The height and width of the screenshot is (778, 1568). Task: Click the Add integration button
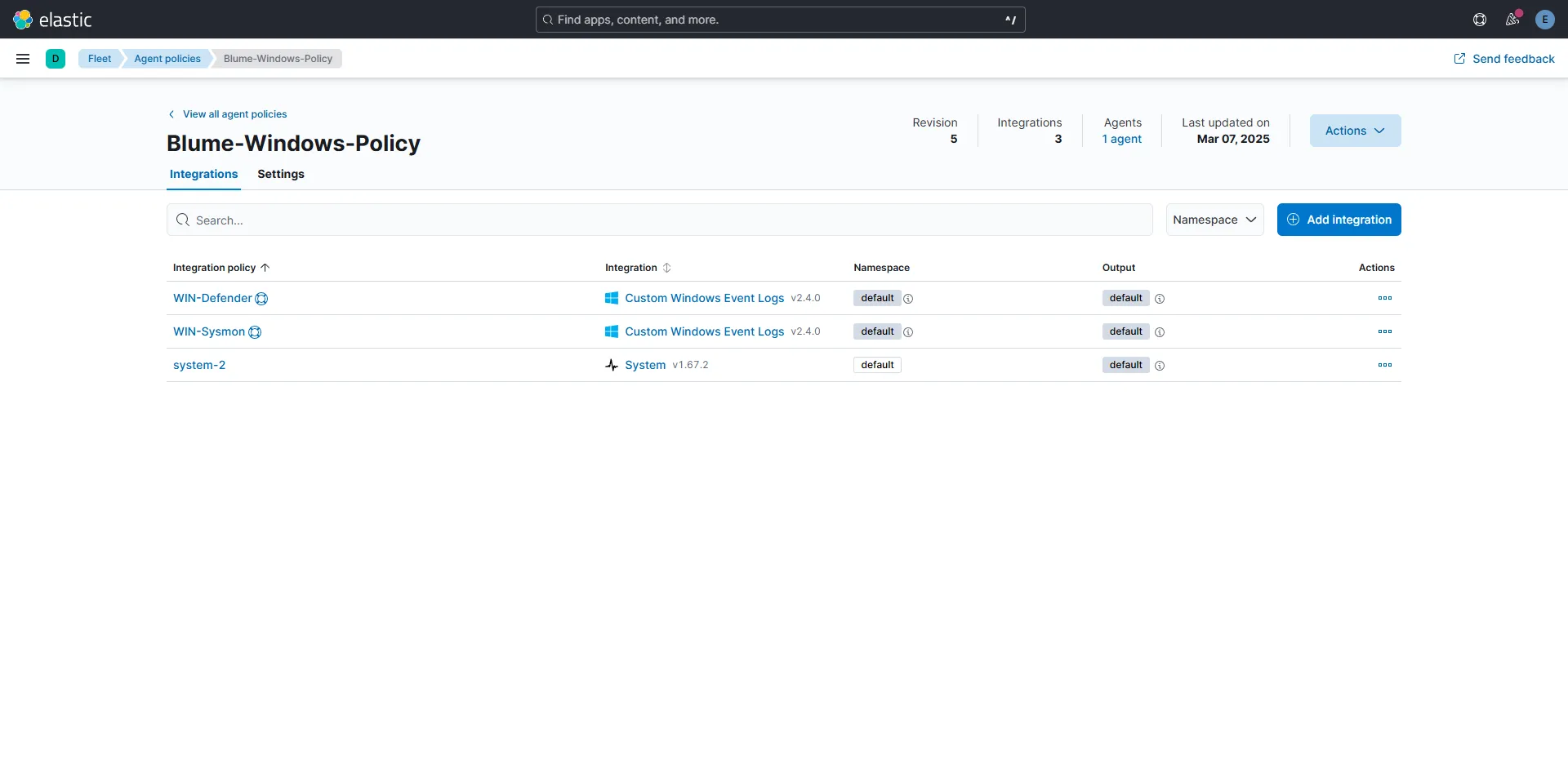coord(1339,220)
